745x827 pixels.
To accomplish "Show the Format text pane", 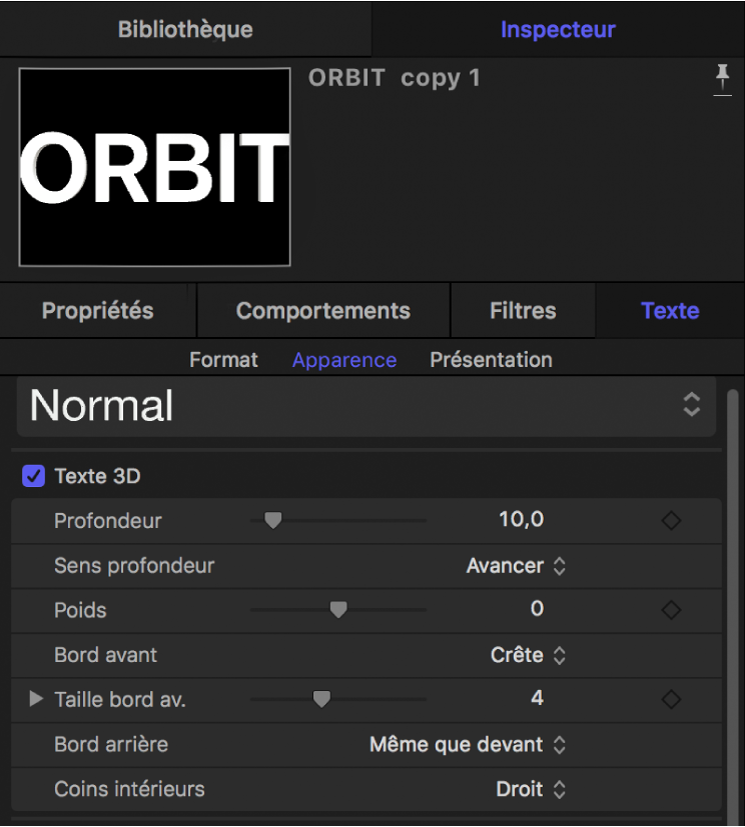I will 224,360.
